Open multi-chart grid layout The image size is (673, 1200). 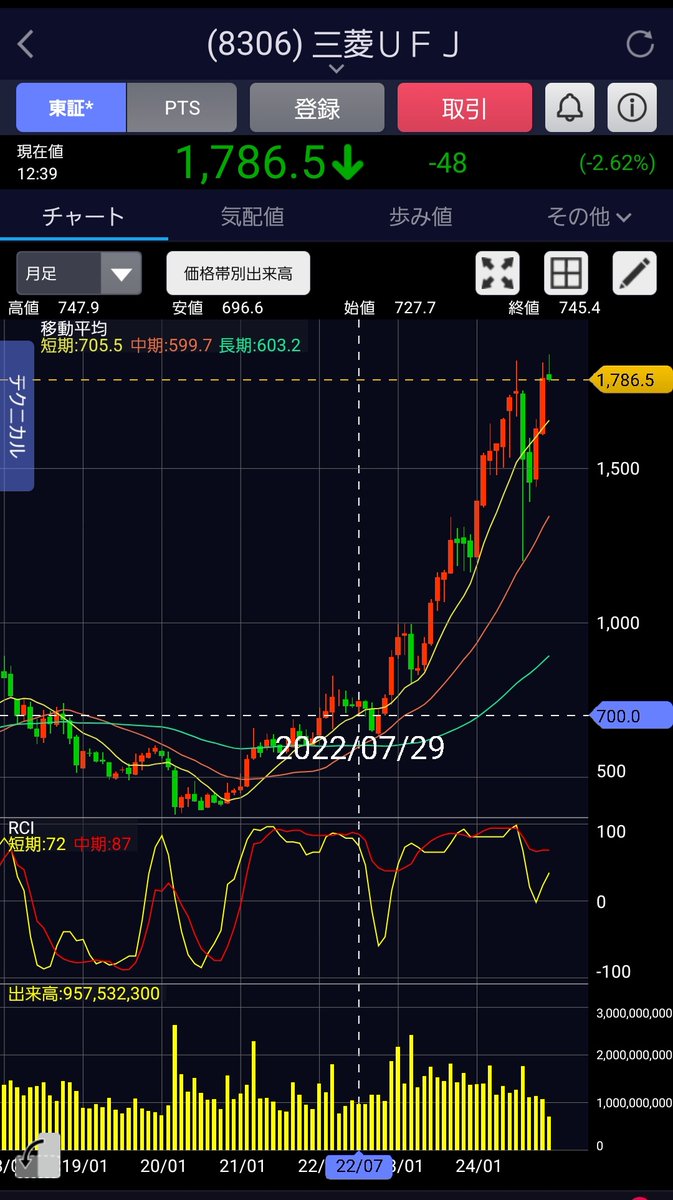pyautogui.click(x=566, y=272)
